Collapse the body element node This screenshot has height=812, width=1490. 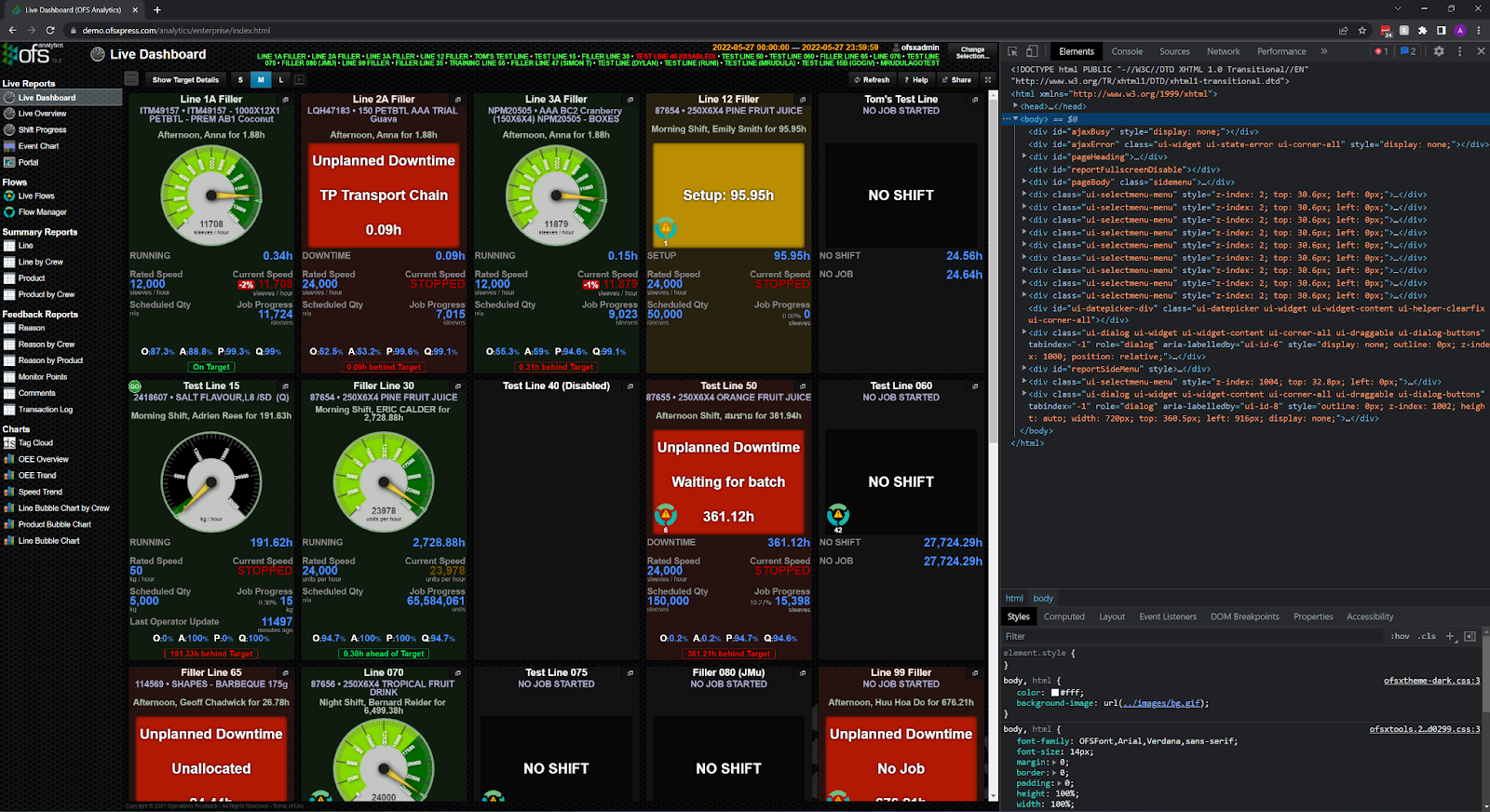pyautogui.click(x=1015, y=119)
